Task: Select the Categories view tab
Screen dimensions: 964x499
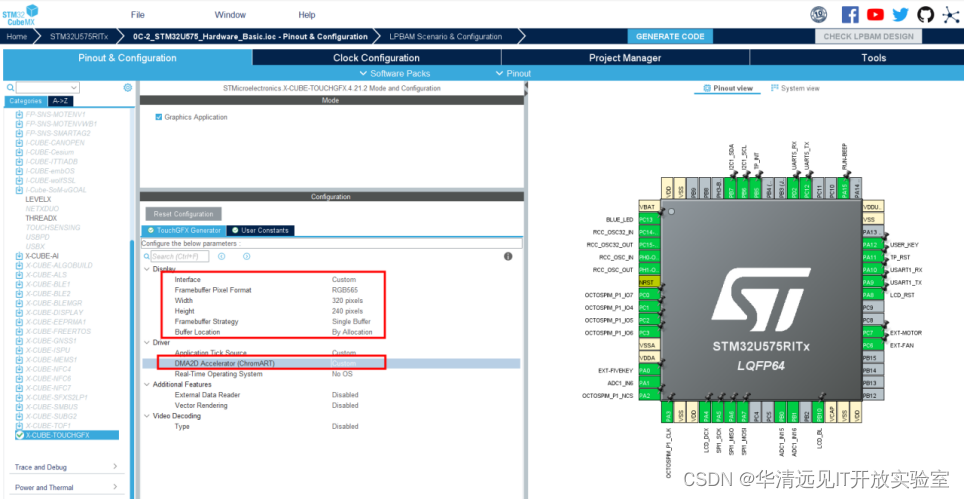Action: pos(26,101)
